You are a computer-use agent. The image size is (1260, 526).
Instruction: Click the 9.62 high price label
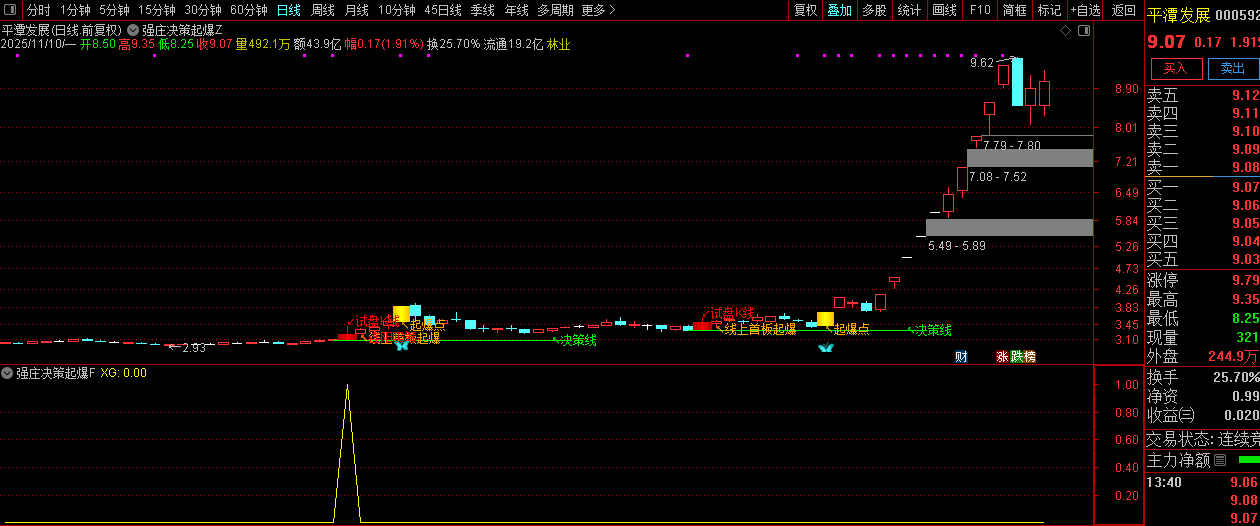tap(982, 63)
